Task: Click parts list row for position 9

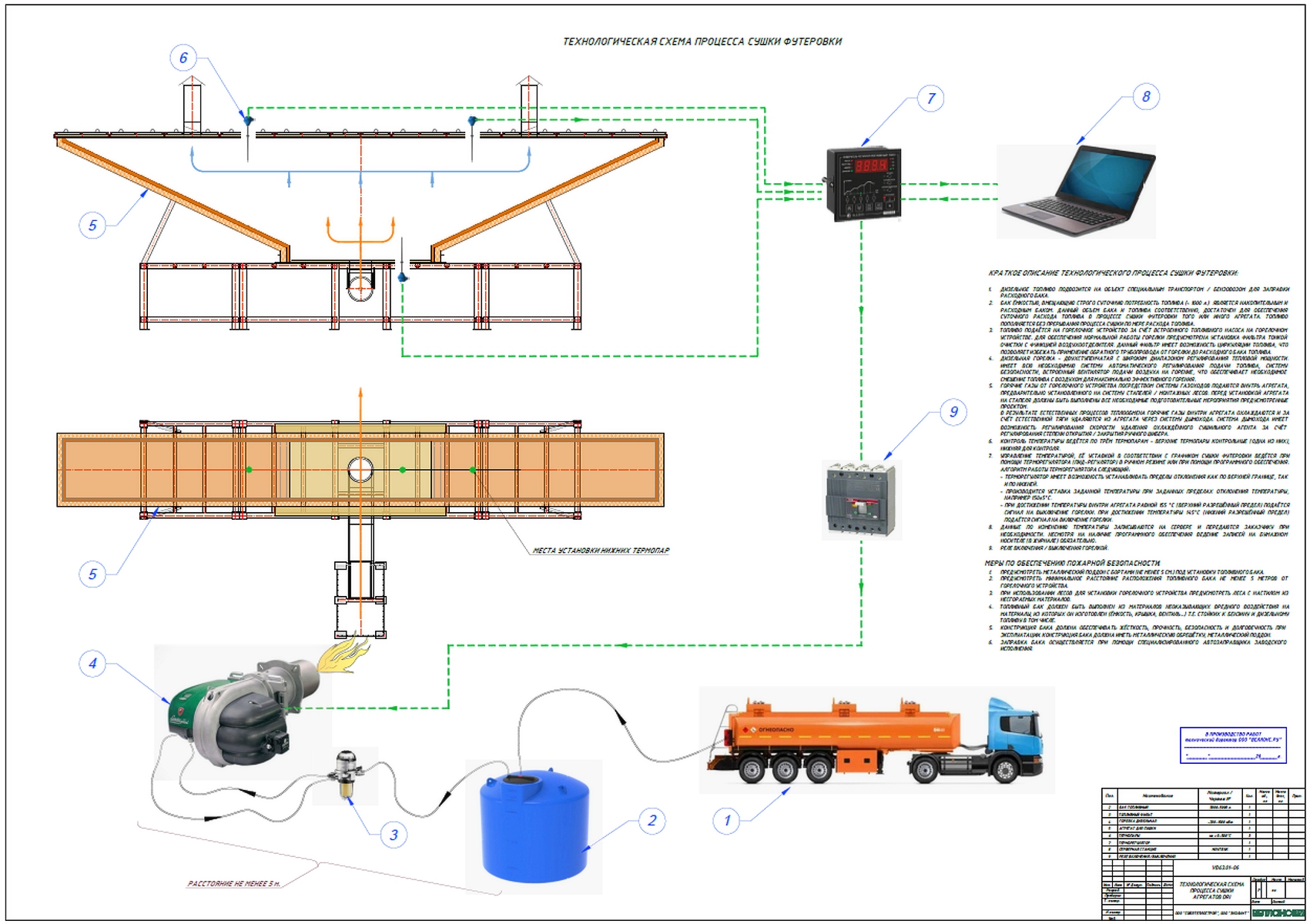Action: (x=1203, y=856)
